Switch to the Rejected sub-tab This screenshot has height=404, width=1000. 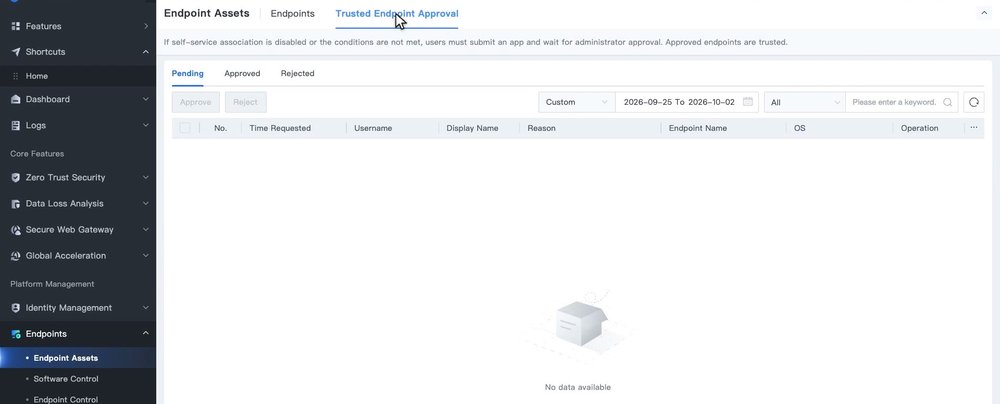pyautogui.click(x=297, y=73)
